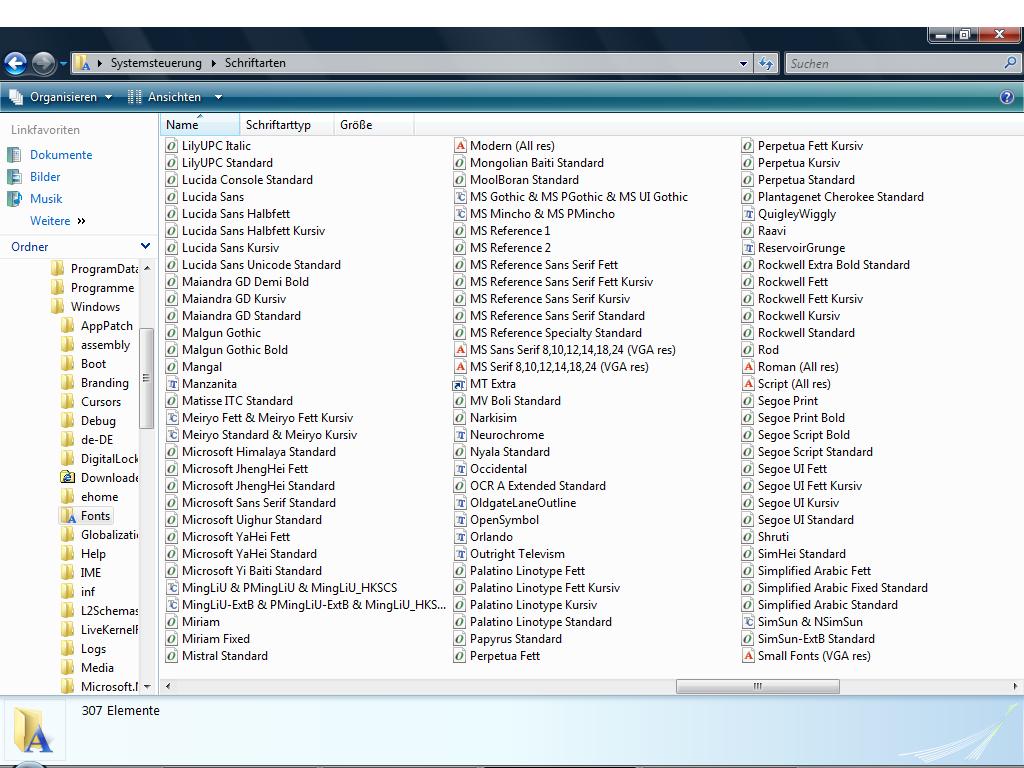Select the Segoe UI Standard font
Screen dimensions: 1024x768
point(805,520)
